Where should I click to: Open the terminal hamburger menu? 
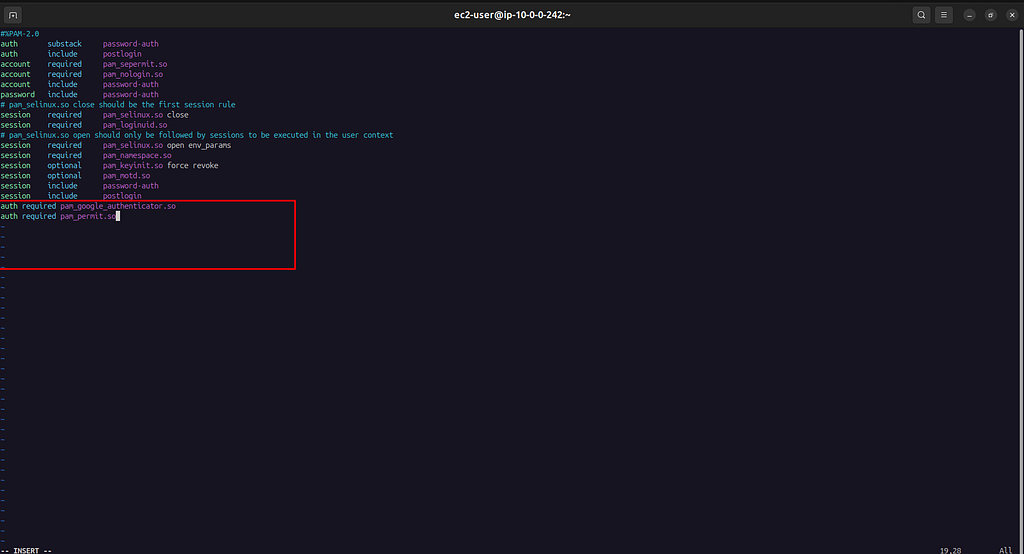click(944, 15)
